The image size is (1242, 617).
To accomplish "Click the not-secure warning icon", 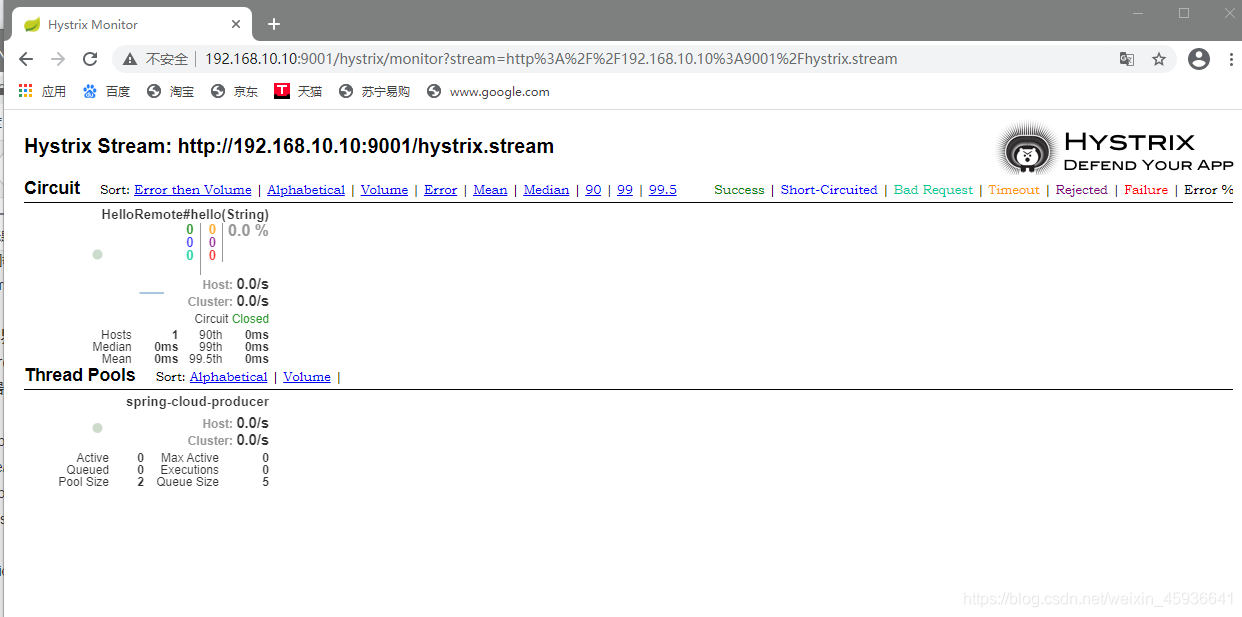I will coord(129,59).
